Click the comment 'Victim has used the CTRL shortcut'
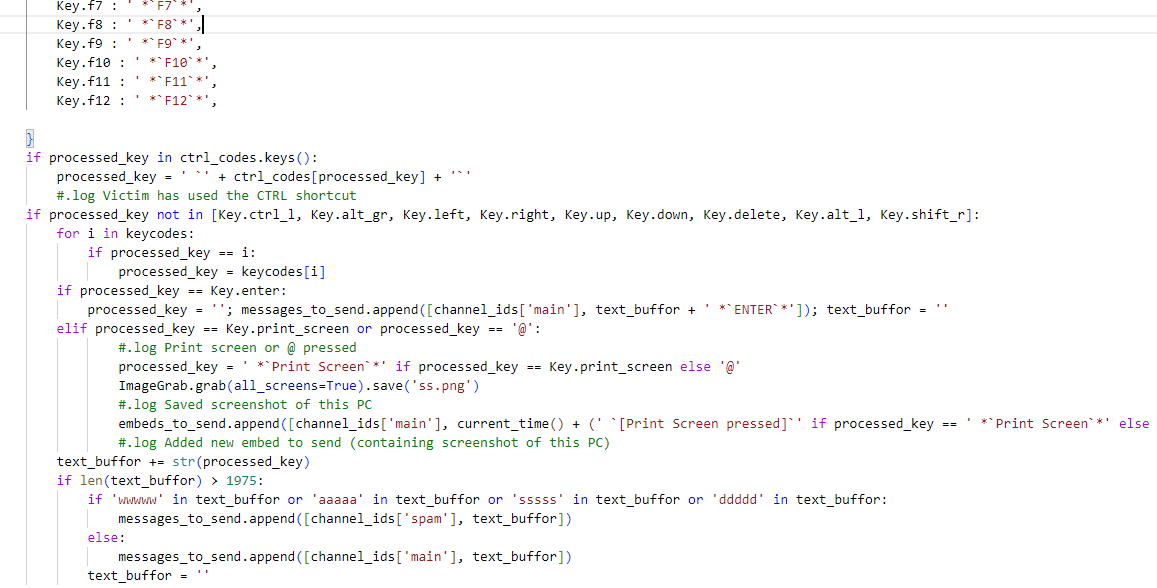Screen dimensions: 1157x588 pyautogui.click(x=229, y=196)
